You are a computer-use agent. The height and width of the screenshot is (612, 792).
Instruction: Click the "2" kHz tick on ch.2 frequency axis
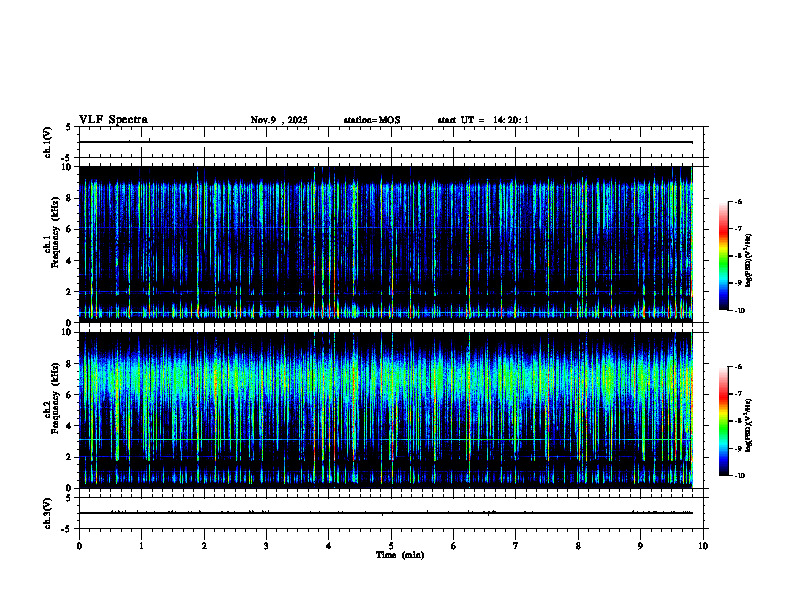[69, 457]
